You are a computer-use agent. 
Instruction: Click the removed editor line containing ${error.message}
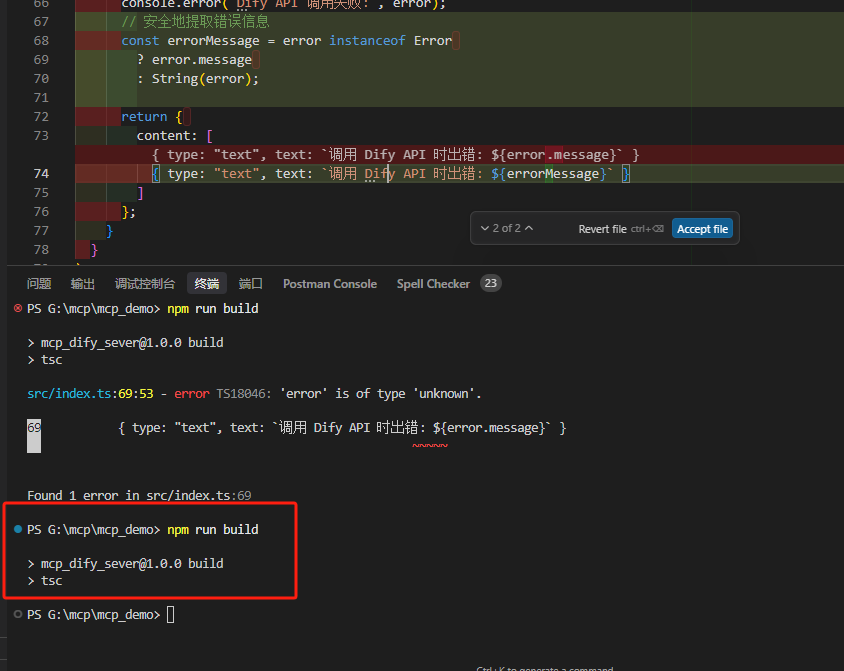tap(396, 154)
